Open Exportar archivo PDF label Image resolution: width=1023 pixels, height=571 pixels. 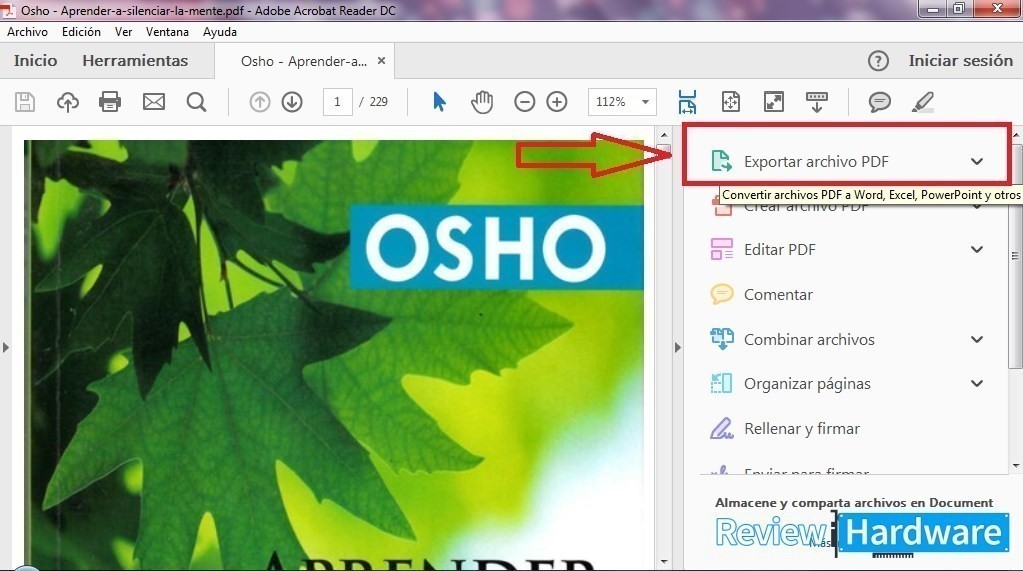pyautogui.click(x=816, y=161)
